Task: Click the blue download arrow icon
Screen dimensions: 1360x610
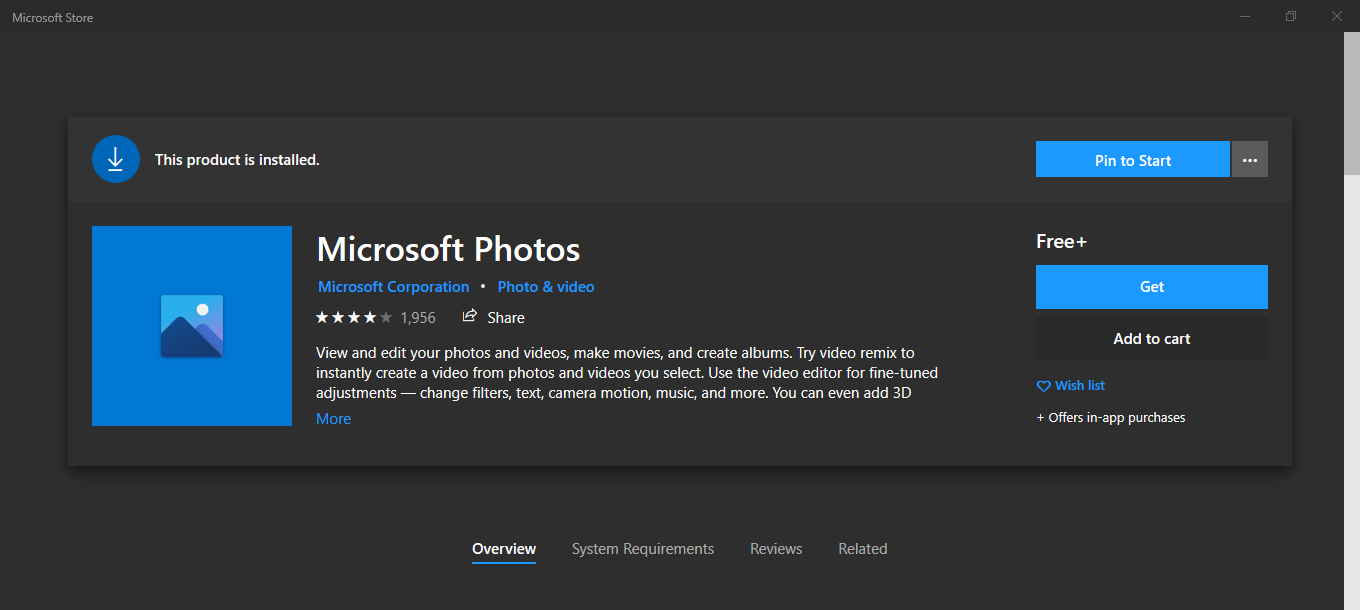Action: (x=116, y=159)
